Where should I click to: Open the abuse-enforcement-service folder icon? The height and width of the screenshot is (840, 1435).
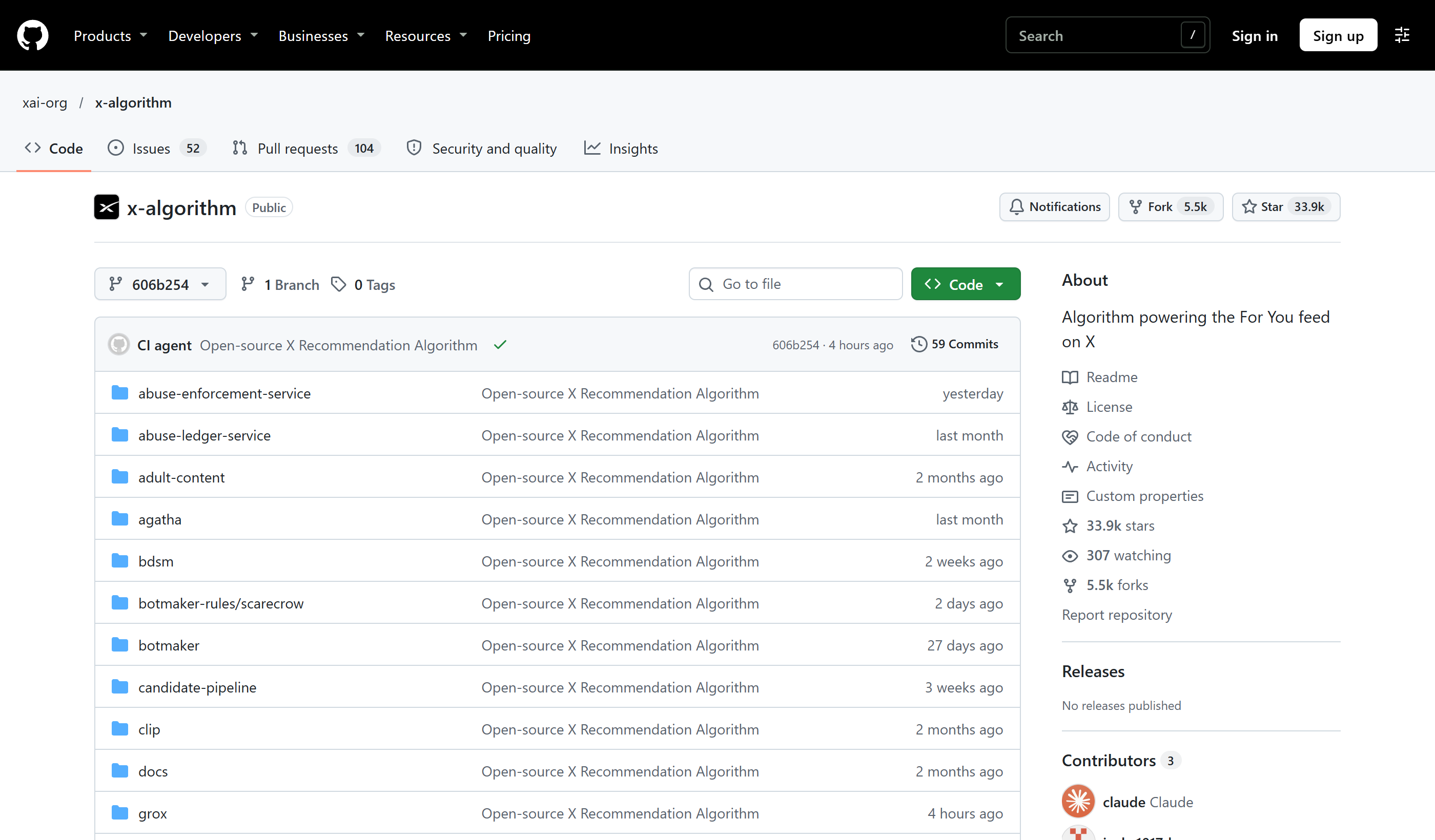[119, 393]
